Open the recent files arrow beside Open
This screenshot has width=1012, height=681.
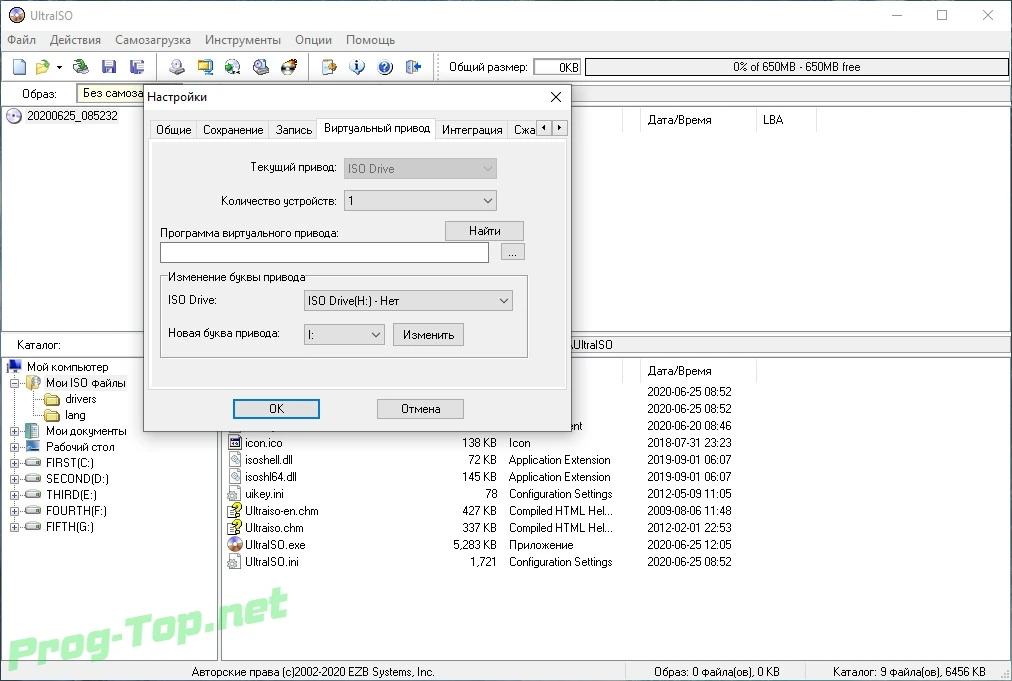tap(59, 67)
